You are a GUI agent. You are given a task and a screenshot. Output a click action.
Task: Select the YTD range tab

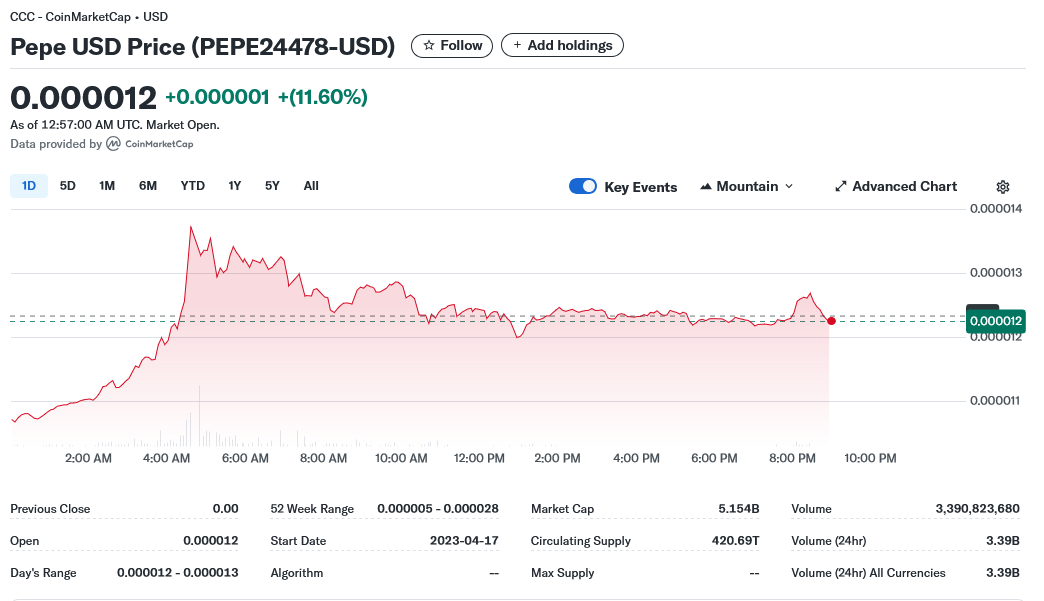[192, 186]
